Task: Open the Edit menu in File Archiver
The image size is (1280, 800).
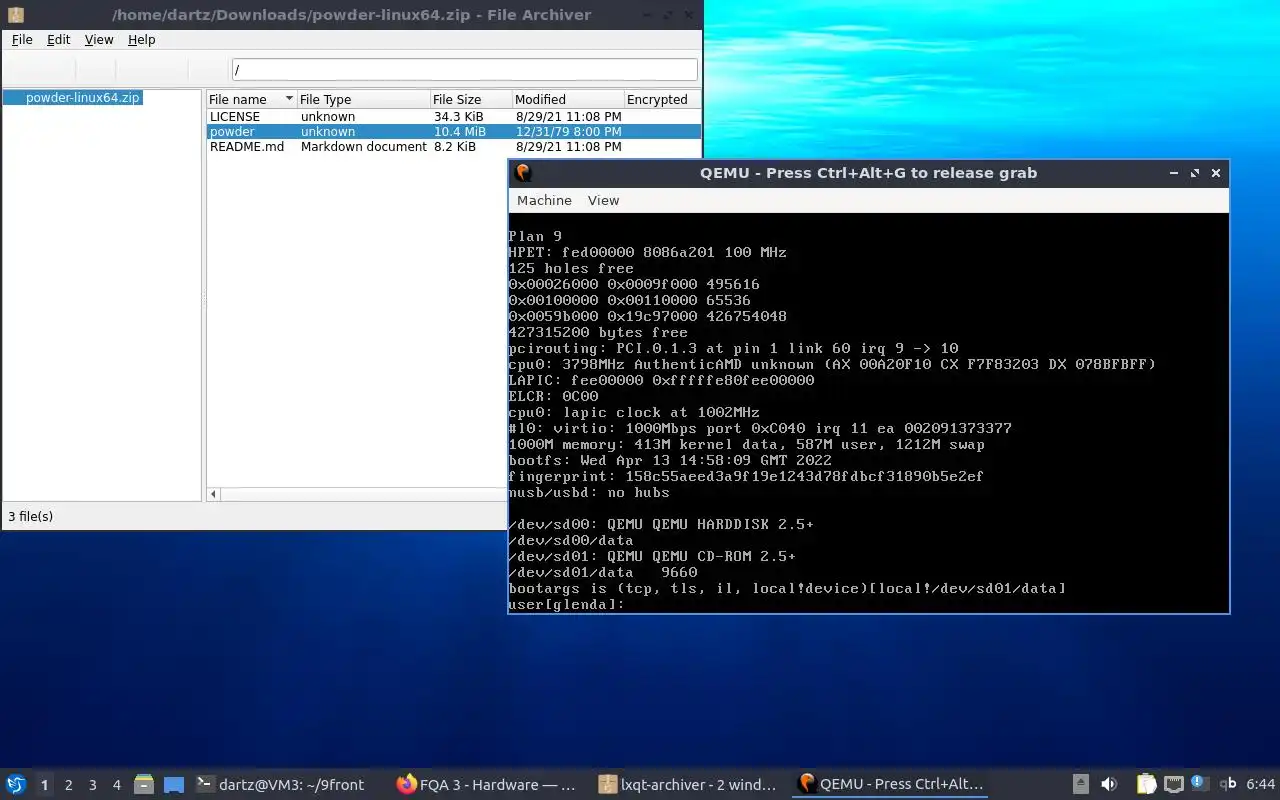Action: pyautogui.click(x=59, y=40)
